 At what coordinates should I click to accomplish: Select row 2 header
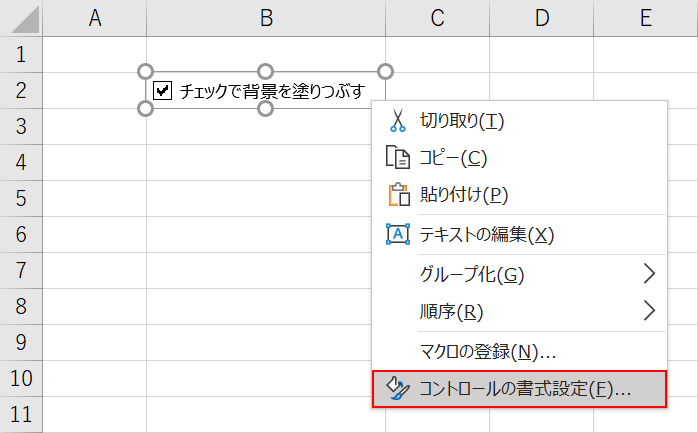point(21,90)
